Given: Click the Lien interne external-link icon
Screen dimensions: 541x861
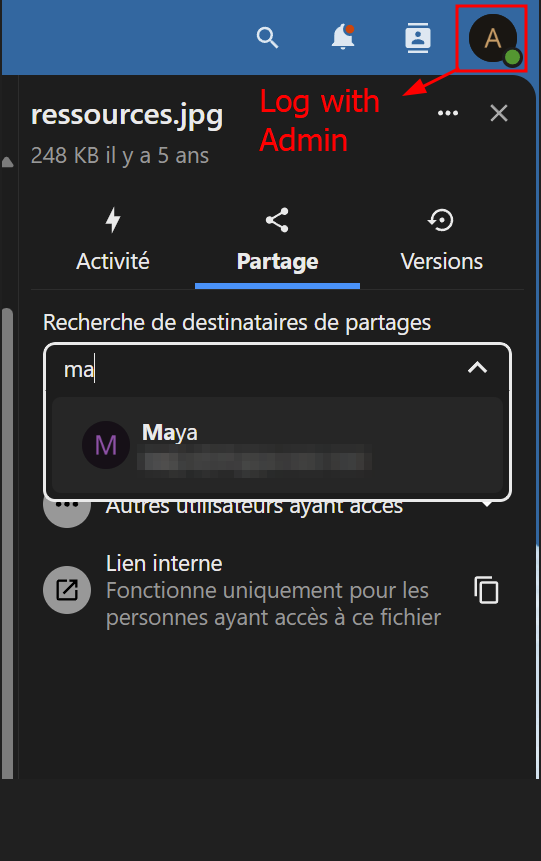Looking at the screenshot, I should 67,590.
